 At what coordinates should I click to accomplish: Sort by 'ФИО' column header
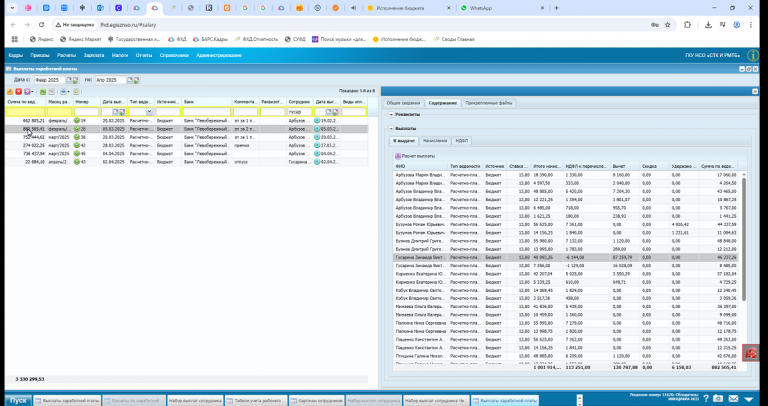point(421,167)
